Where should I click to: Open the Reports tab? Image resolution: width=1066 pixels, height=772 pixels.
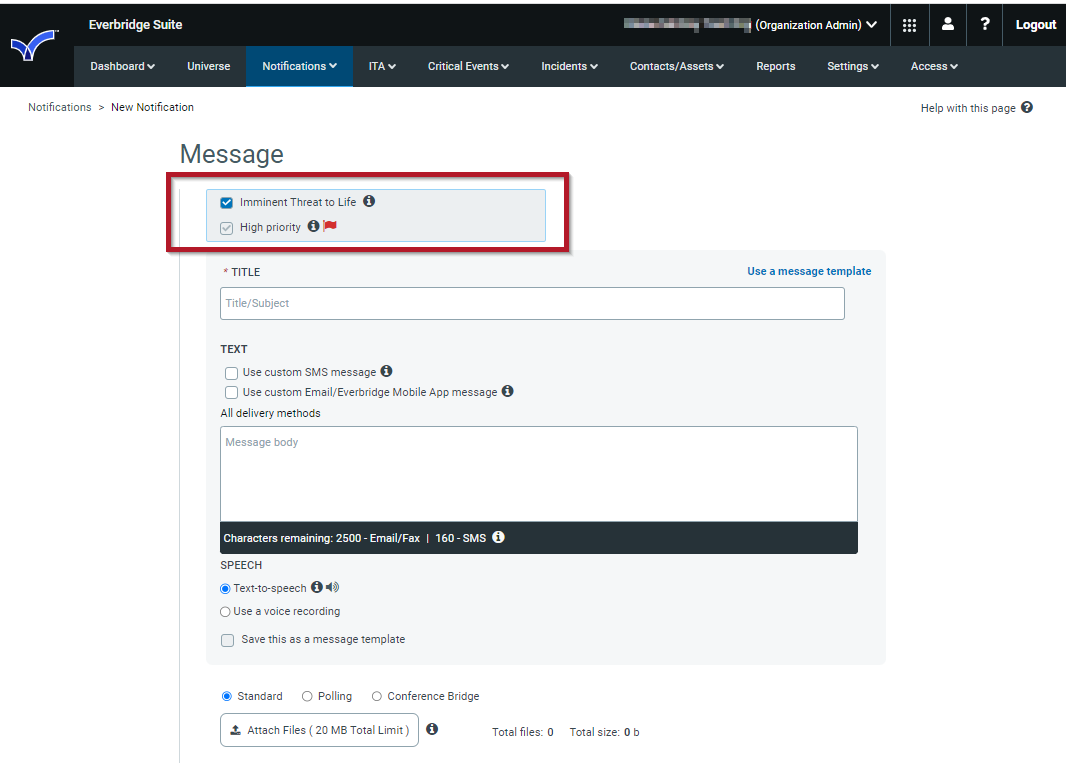(x=776, y=67)
